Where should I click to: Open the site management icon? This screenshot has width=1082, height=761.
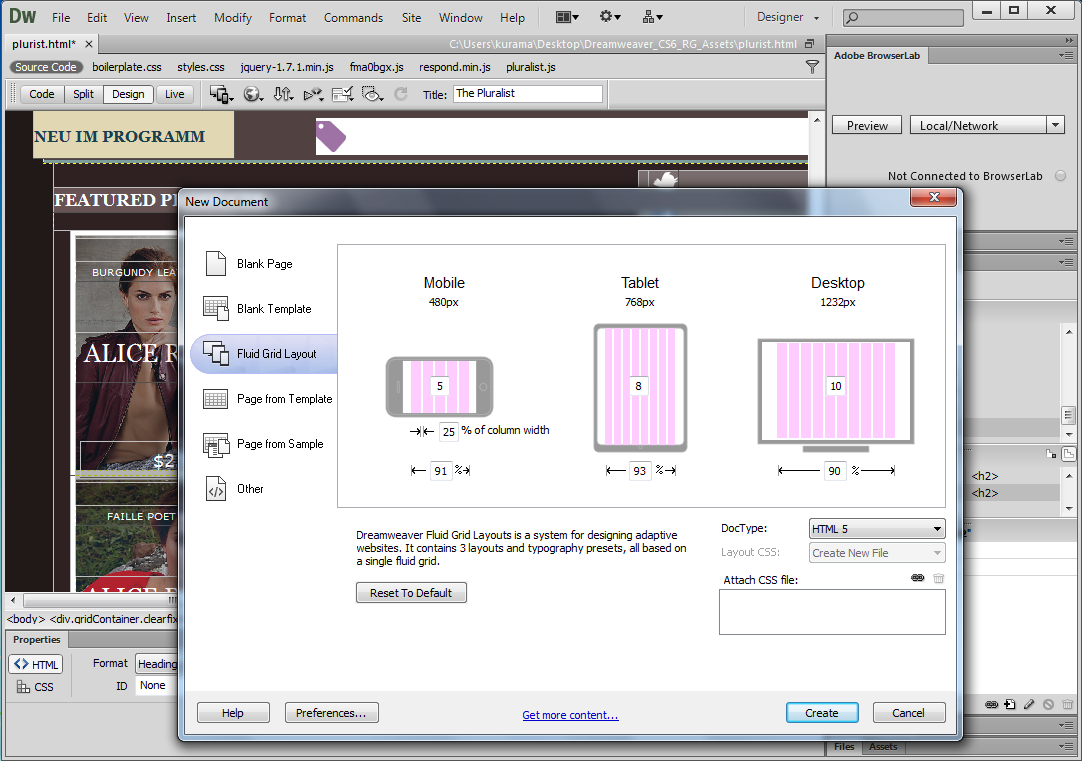tap(652, 17)
